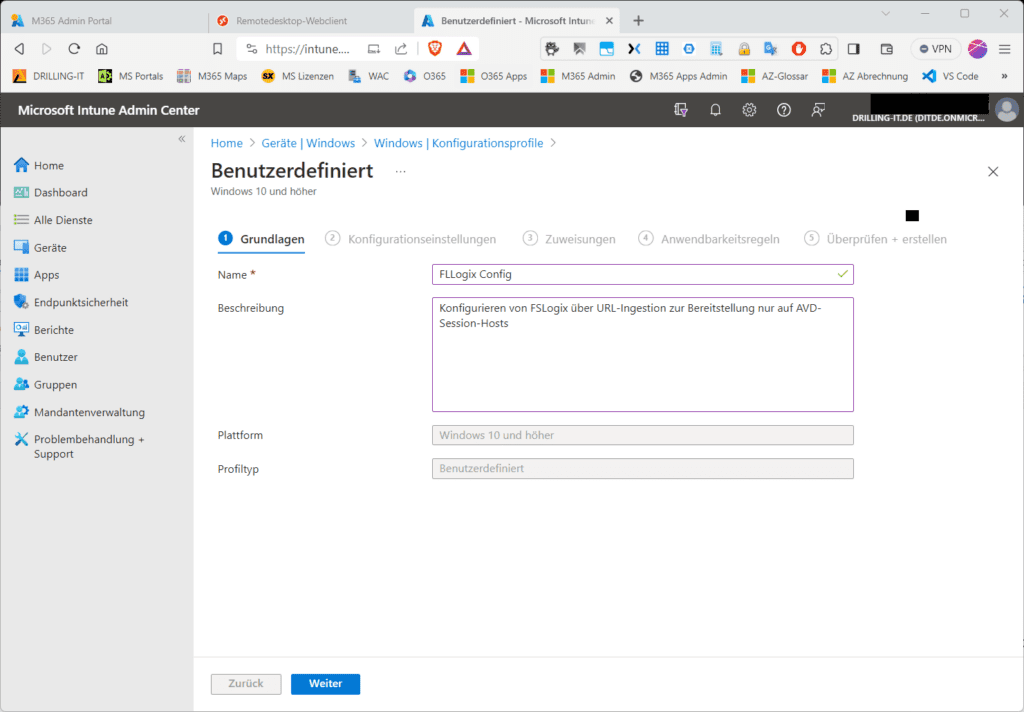The height and width of the screenshot is (712, 1024).
Task: Select the Konfigurationseinstellungen step tab
Action: click(411, 239)
